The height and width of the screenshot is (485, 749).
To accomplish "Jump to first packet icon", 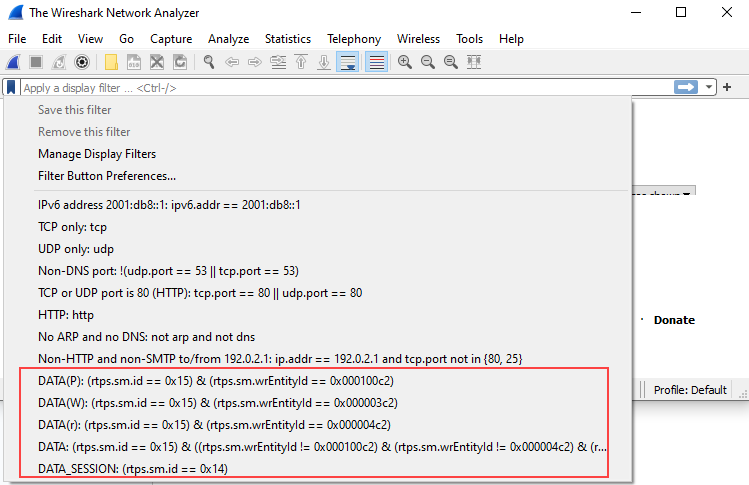I will (x=301, y=62).
